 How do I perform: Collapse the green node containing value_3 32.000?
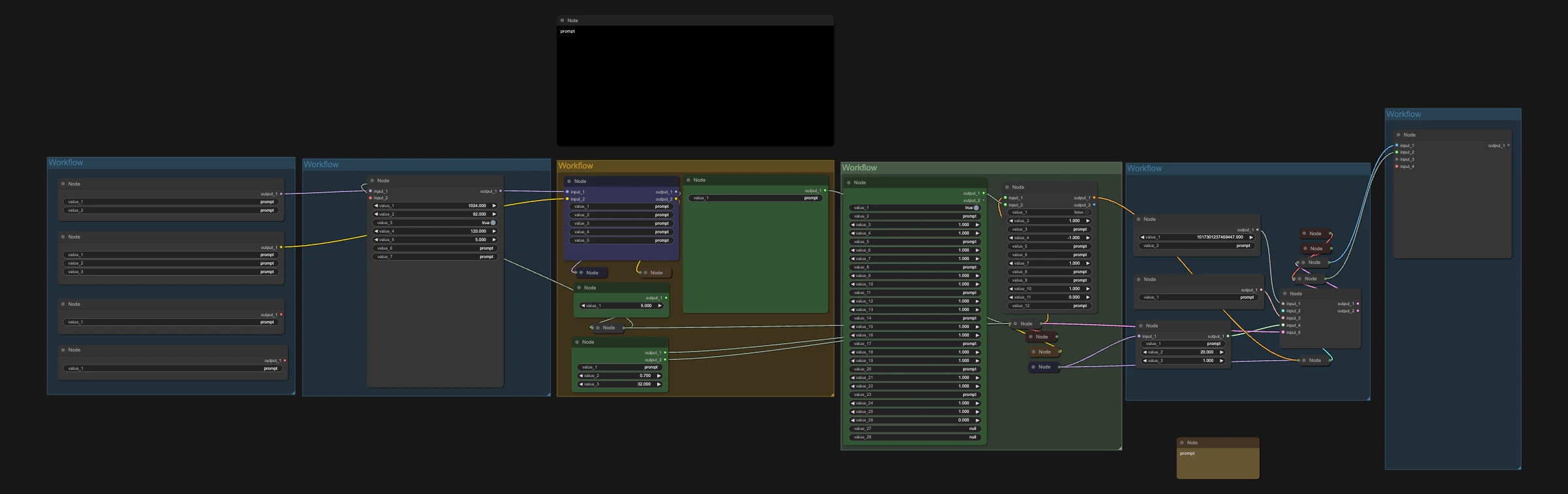click(577, 342)
